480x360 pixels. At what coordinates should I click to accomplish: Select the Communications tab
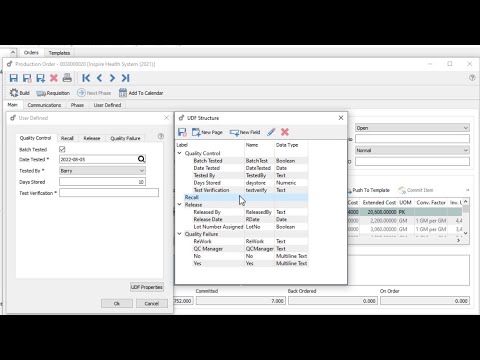pos(44,105)
